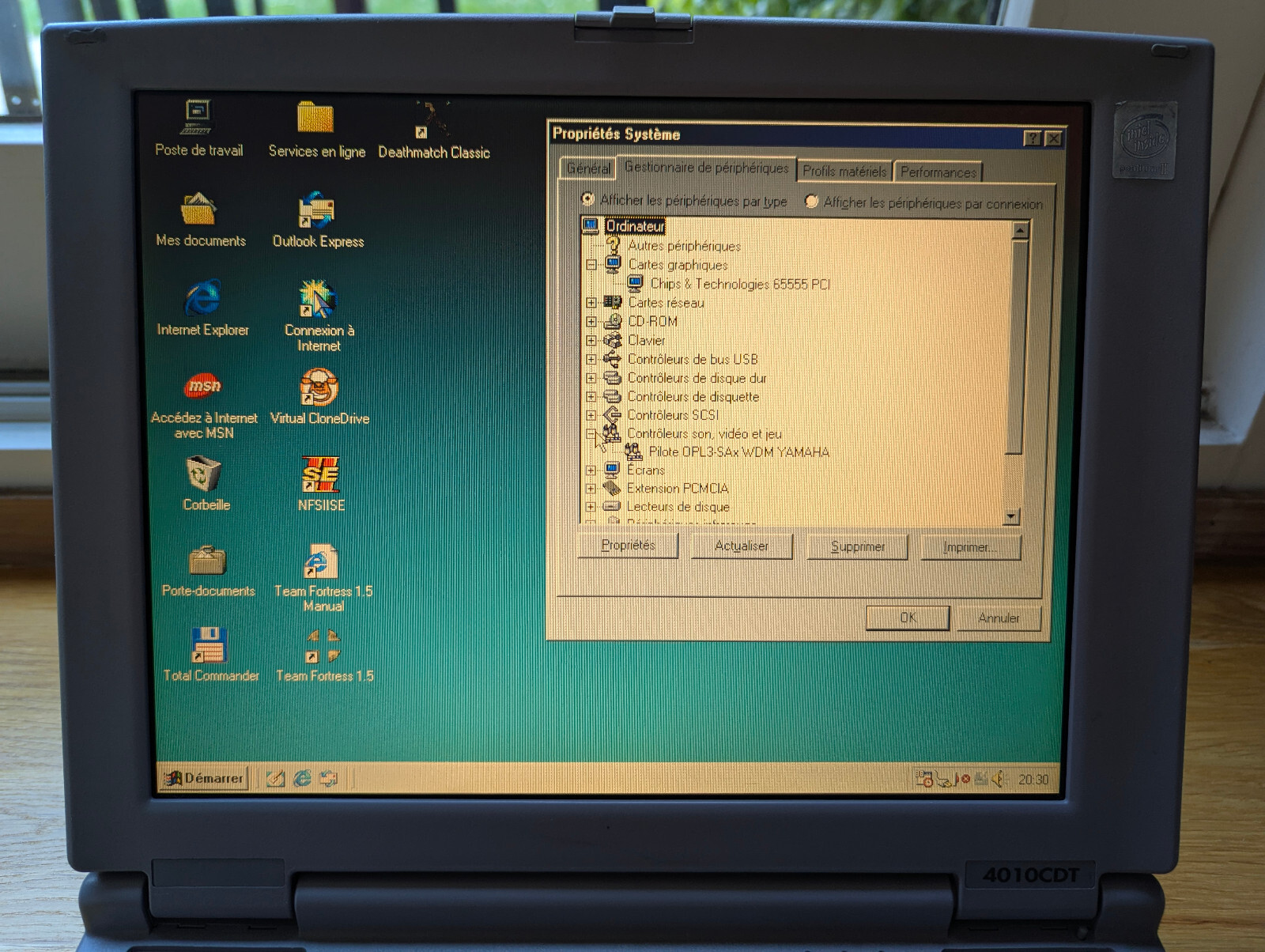The height and width of the screenshot is (952, 1265).
Task: Switch to the Profils matériels tab
Action: (844, 171)
